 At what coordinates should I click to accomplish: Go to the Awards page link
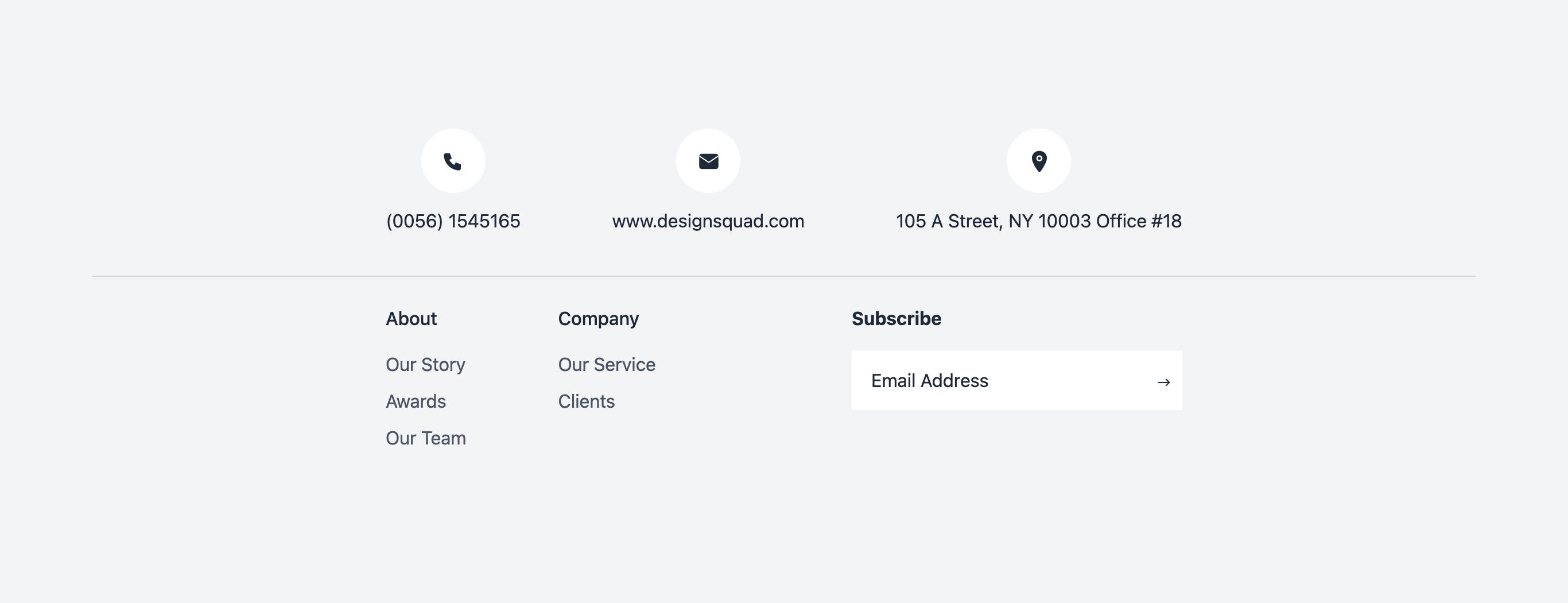coord(416,401)
